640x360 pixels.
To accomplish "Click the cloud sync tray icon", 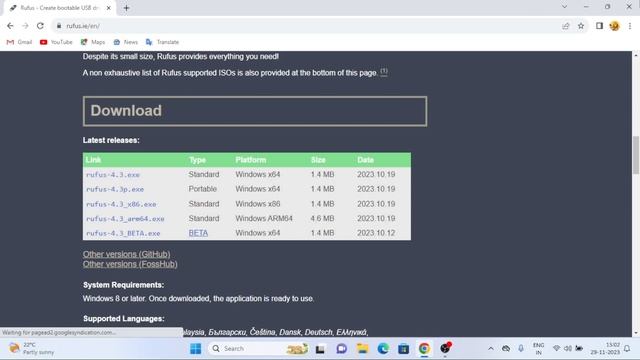I will pyautogui.click(x=506, y=349).
